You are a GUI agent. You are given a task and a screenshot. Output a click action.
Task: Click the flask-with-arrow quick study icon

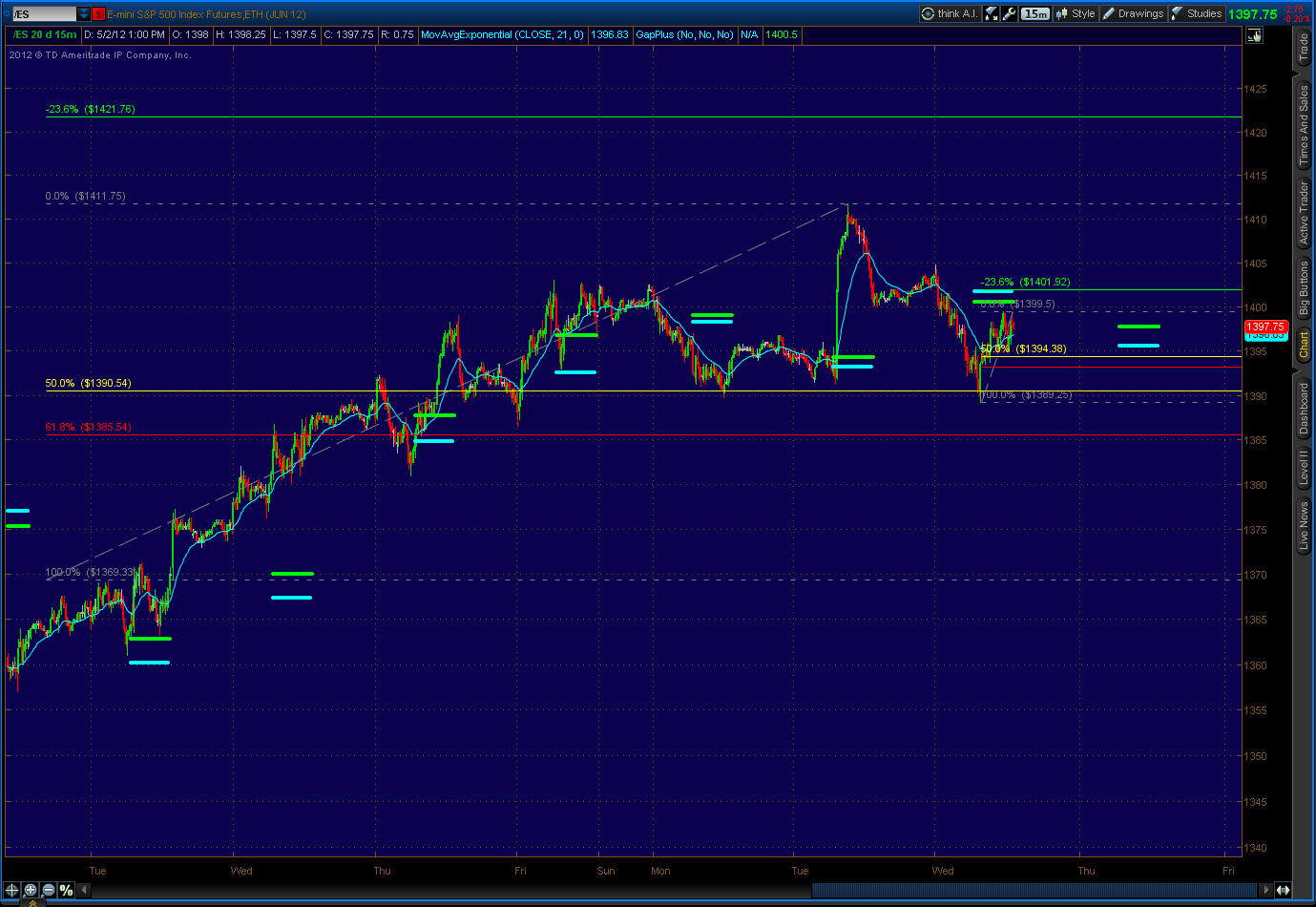coord(992,13)
